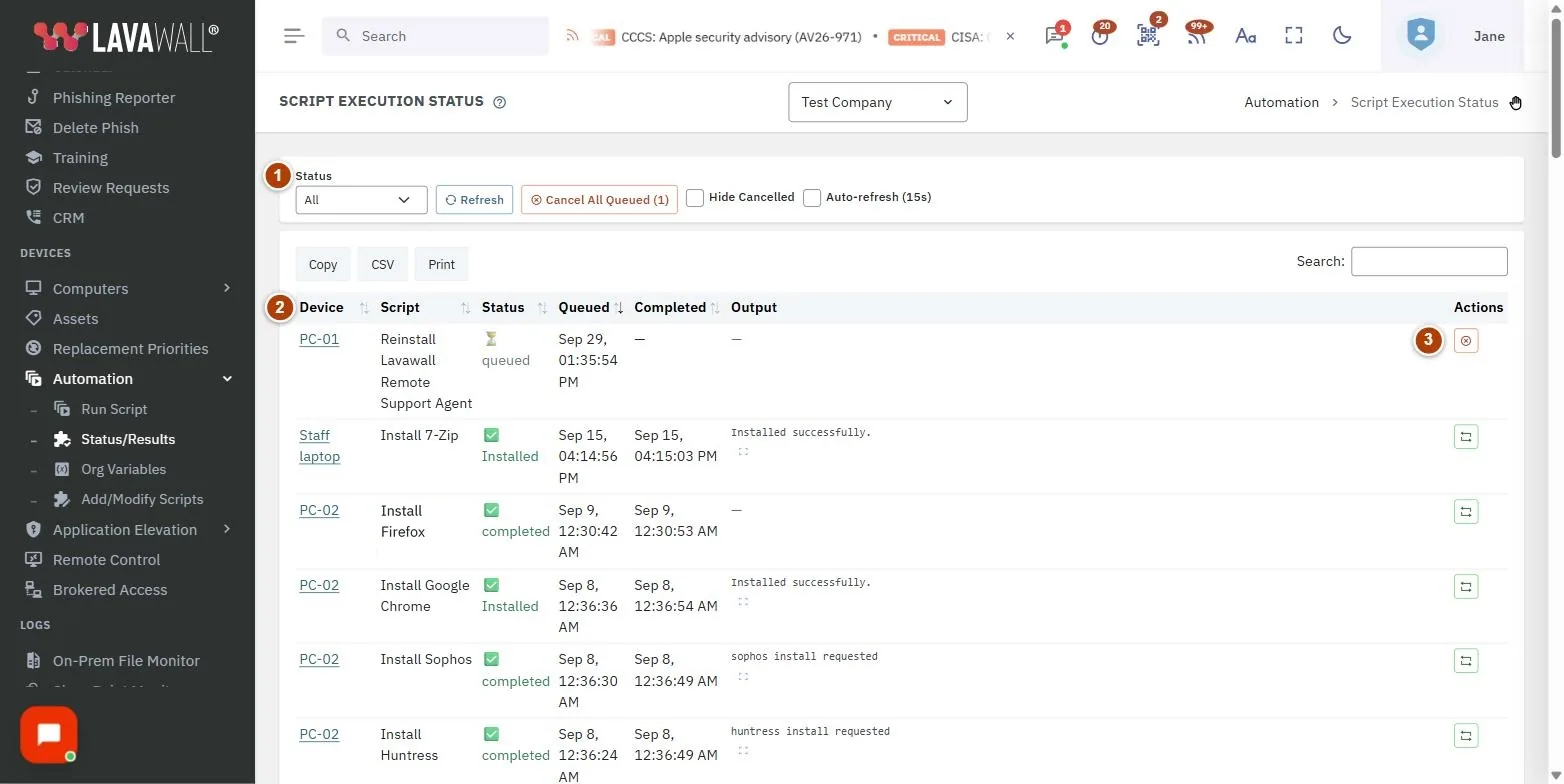Open the Status filter dropdown
1564x784 pixels.
361,200
